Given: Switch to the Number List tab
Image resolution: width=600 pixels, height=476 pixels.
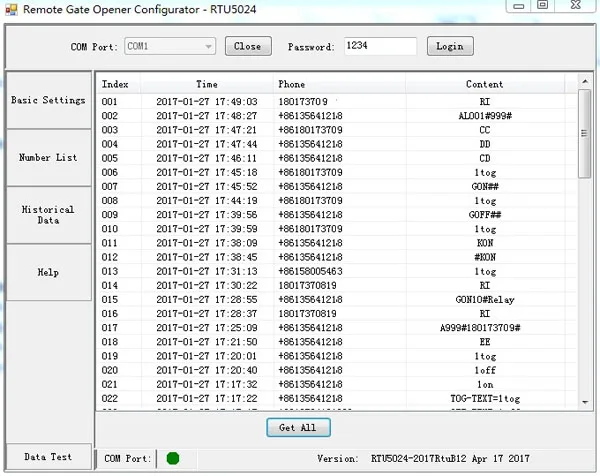Looking at the screenshot, I should [49, 158].
